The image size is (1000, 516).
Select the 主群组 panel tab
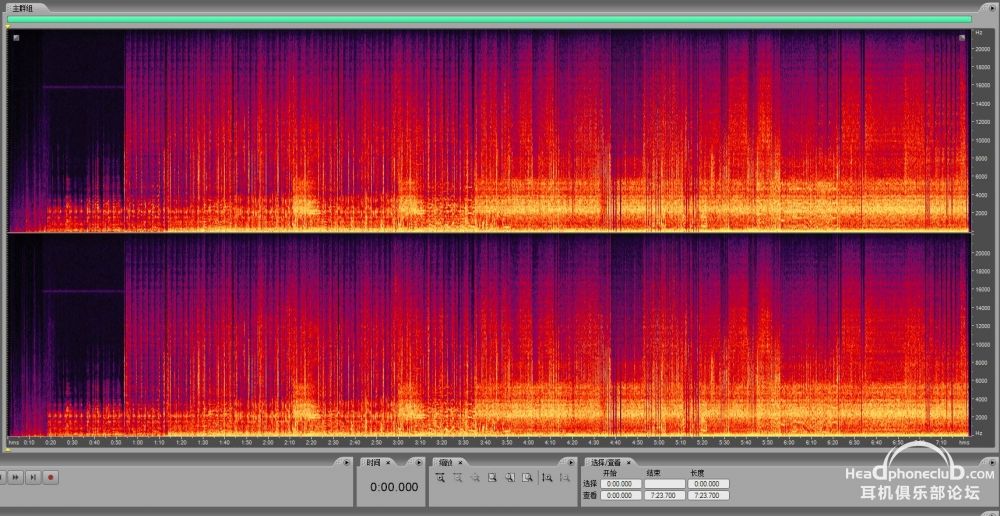tap(21, 8)
